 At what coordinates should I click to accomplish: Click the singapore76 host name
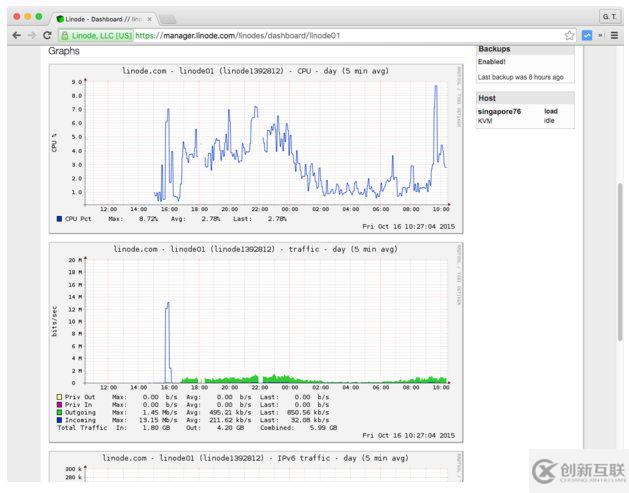tap(499, 112)
